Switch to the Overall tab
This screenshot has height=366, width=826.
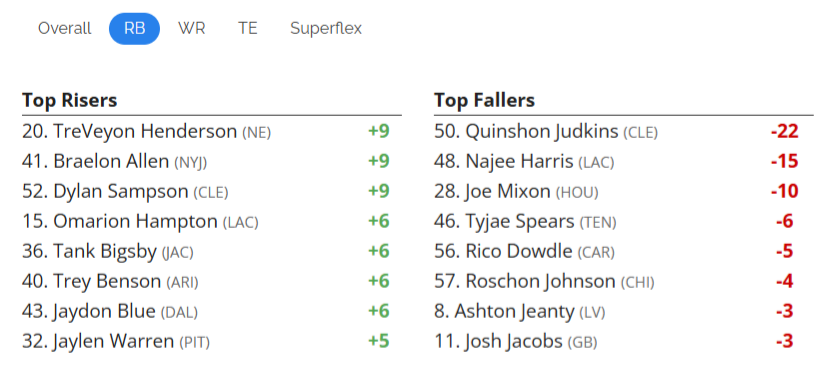pos(64,28)
